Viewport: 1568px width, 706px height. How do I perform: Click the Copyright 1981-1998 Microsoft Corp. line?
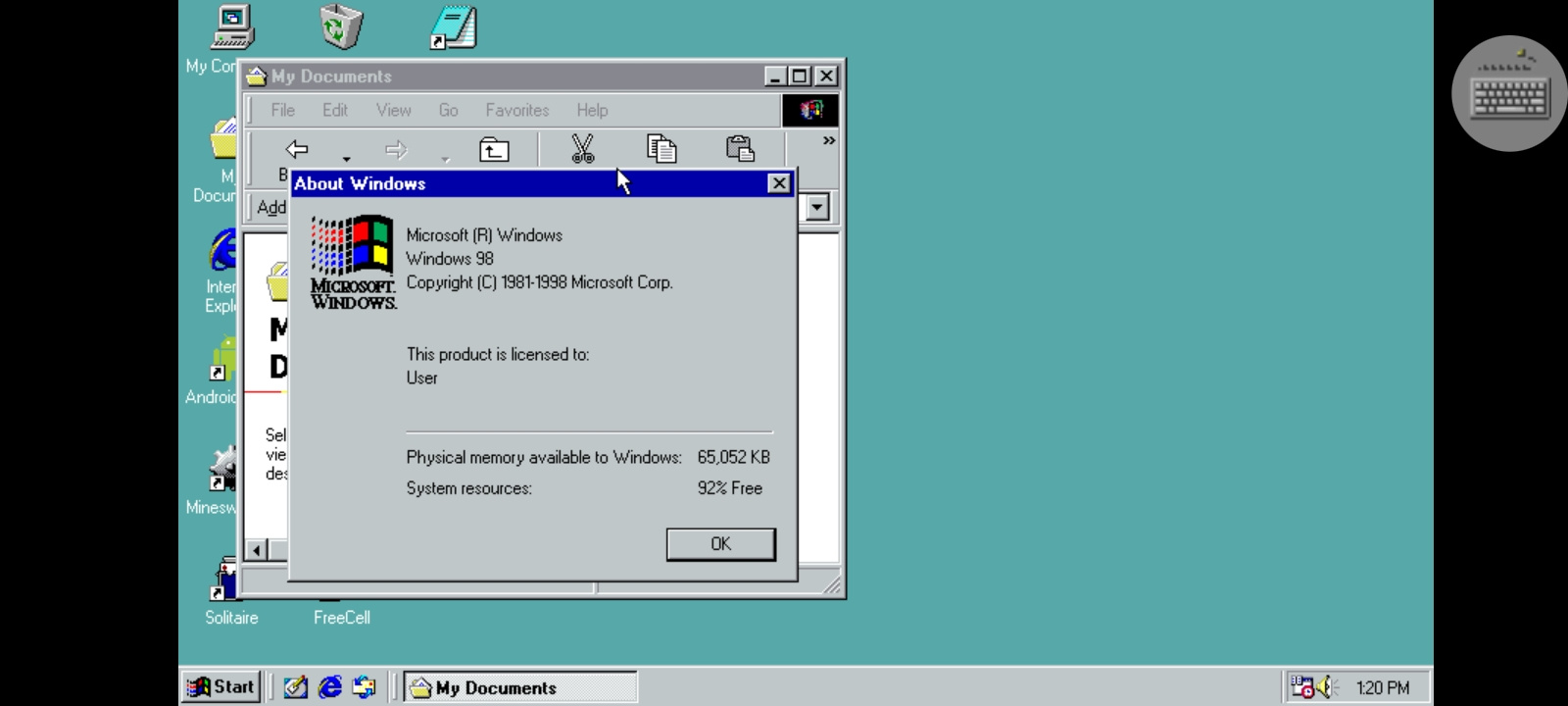tap(540, 282)
